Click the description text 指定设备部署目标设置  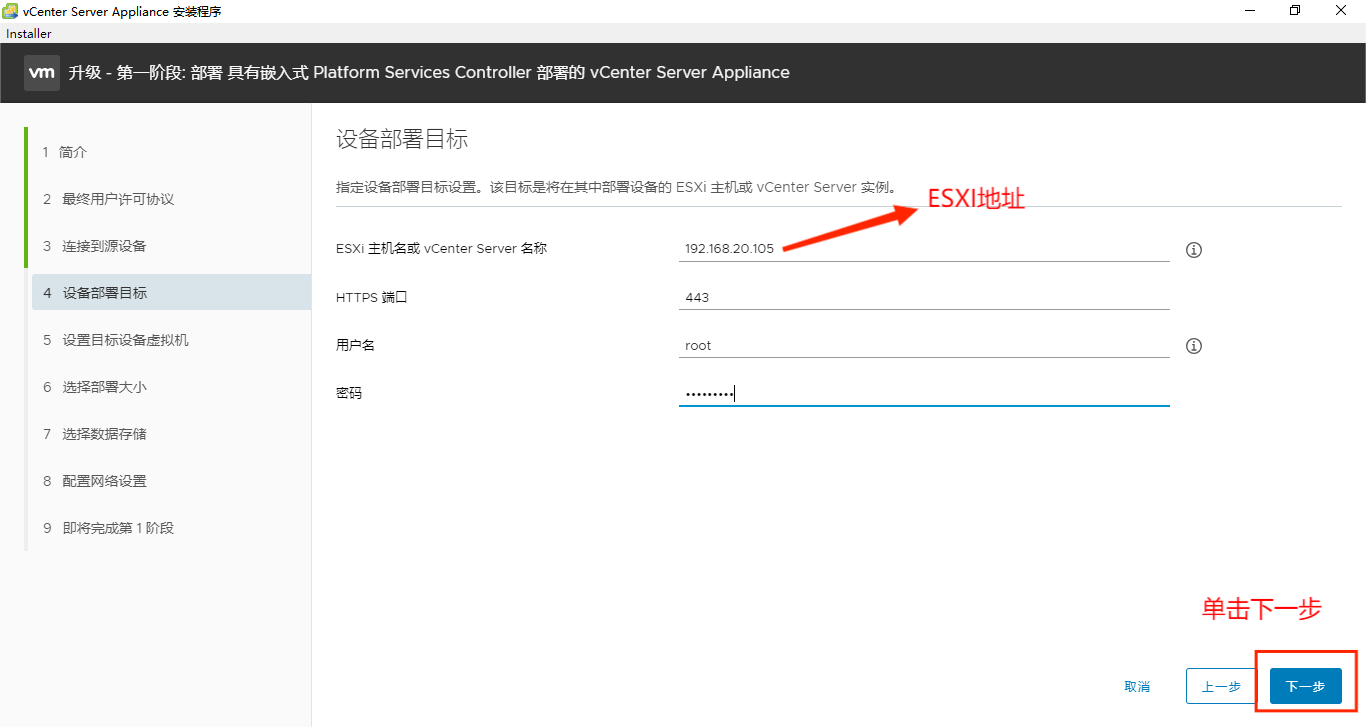(x=615, y=187)
